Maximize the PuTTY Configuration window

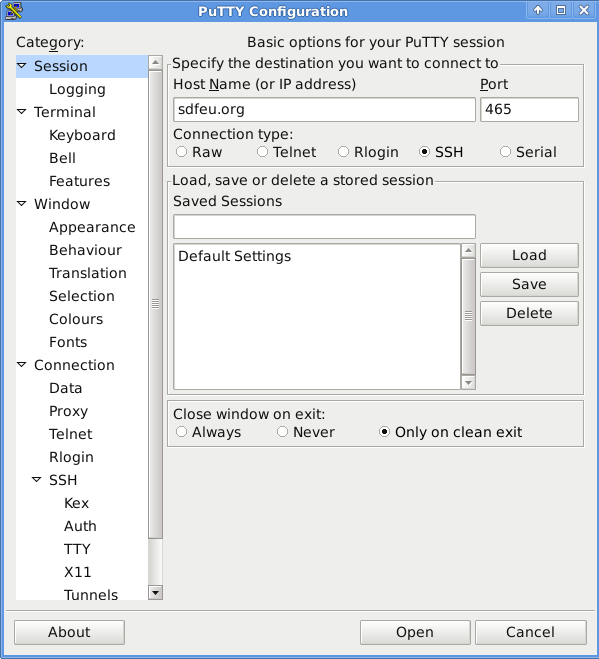(x=561, y=10)
